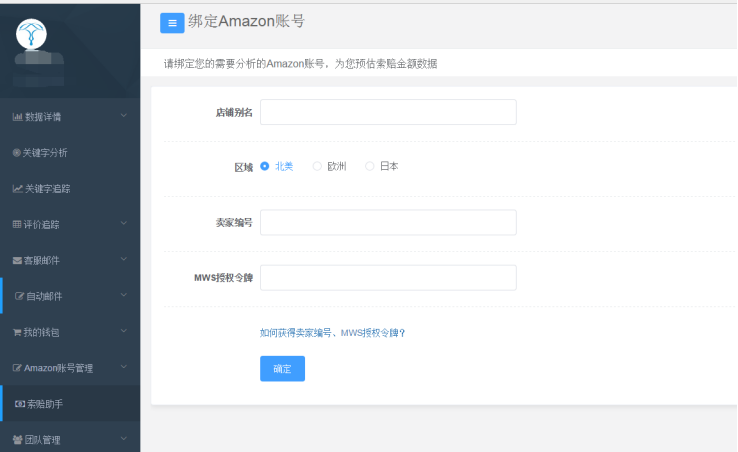Open the 团队管理 menu item
Viewport: 738px width, 452px height.
click(x=70, y=439)
